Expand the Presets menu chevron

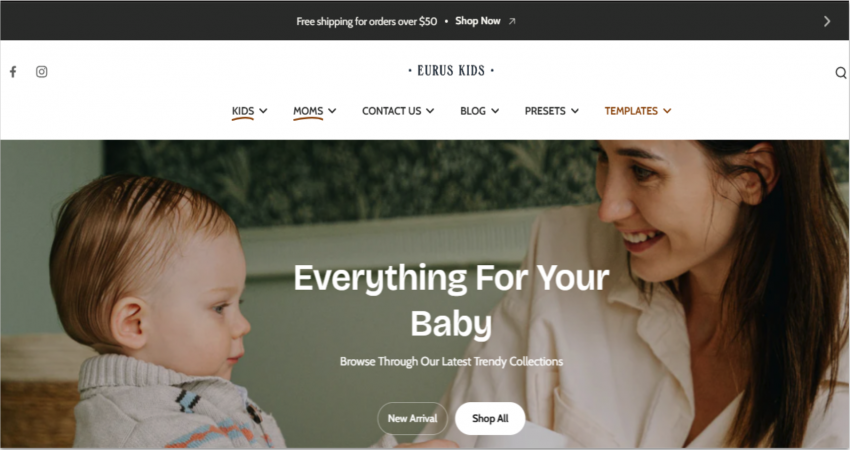(x=575, y=111)
